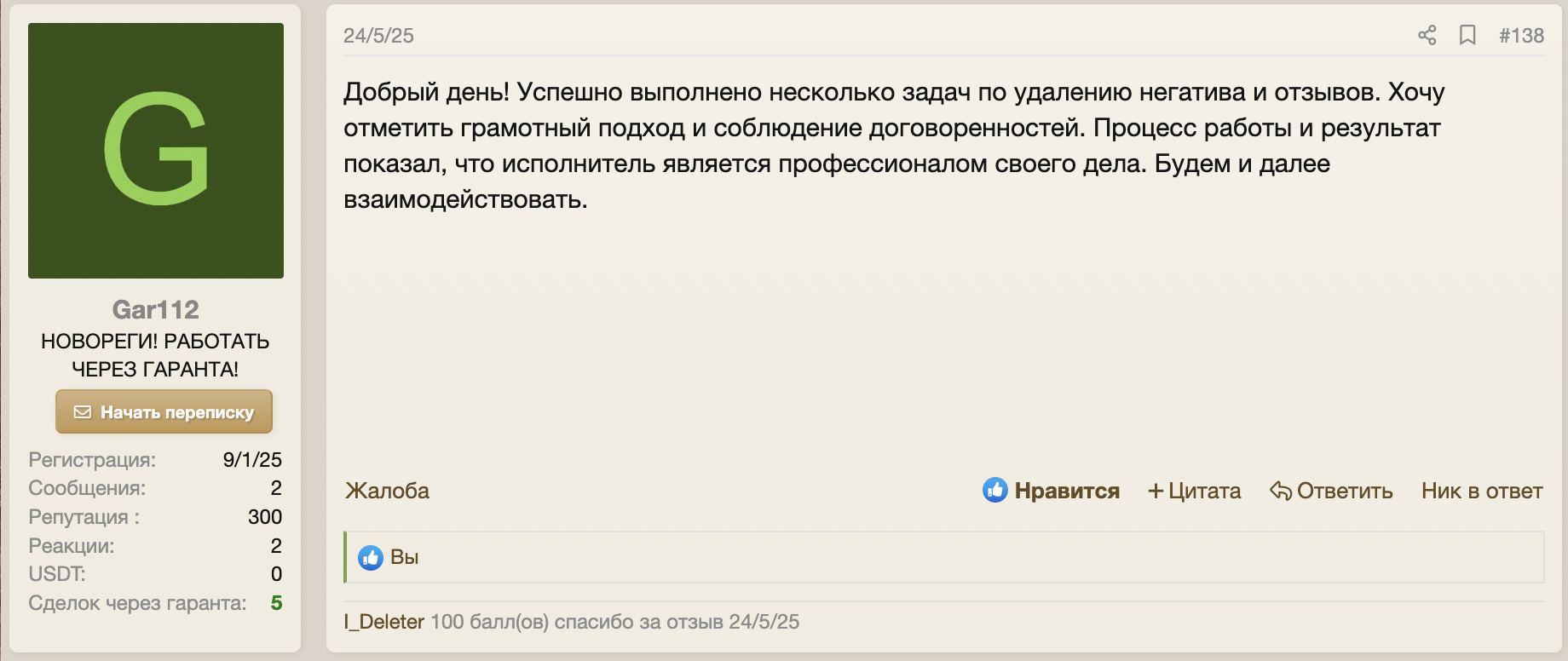Click the bookmark icon to save post #138
This screenshot has height=661, width=1568.
pyautogui.click(x=1467, y=35)
